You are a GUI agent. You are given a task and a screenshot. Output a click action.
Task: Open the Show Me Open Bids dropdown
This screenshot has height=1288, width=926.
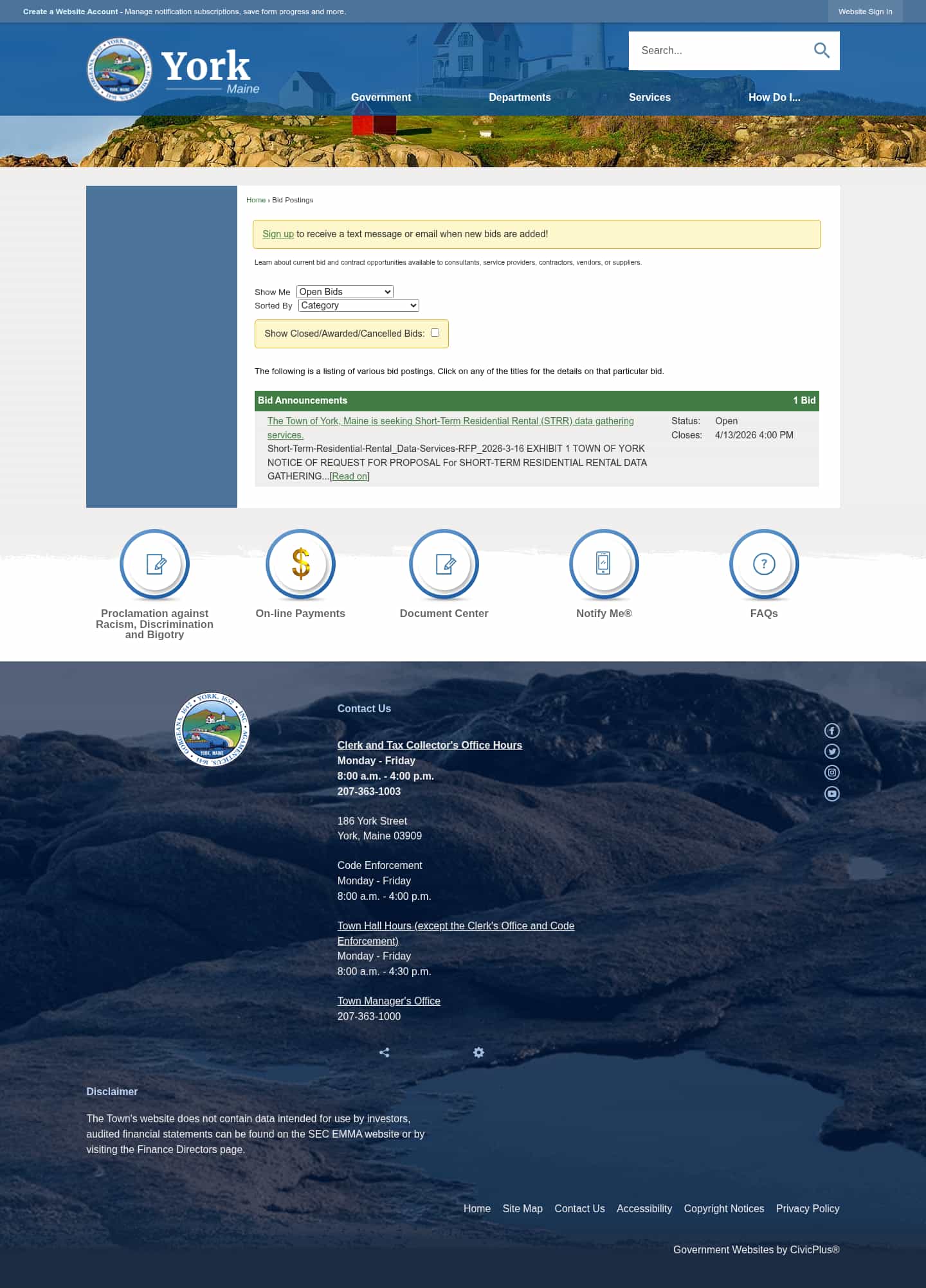345,292
